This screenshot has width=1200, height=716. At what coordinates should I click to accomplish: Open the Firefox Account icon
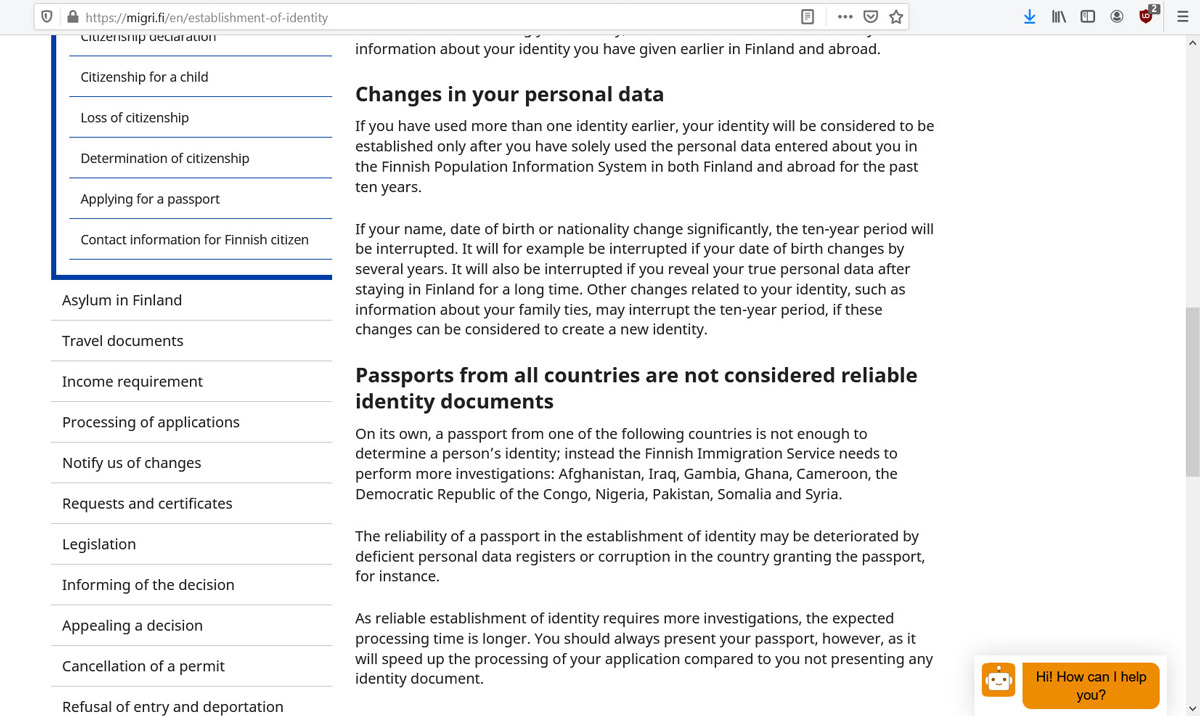[x=1117, y=16]
